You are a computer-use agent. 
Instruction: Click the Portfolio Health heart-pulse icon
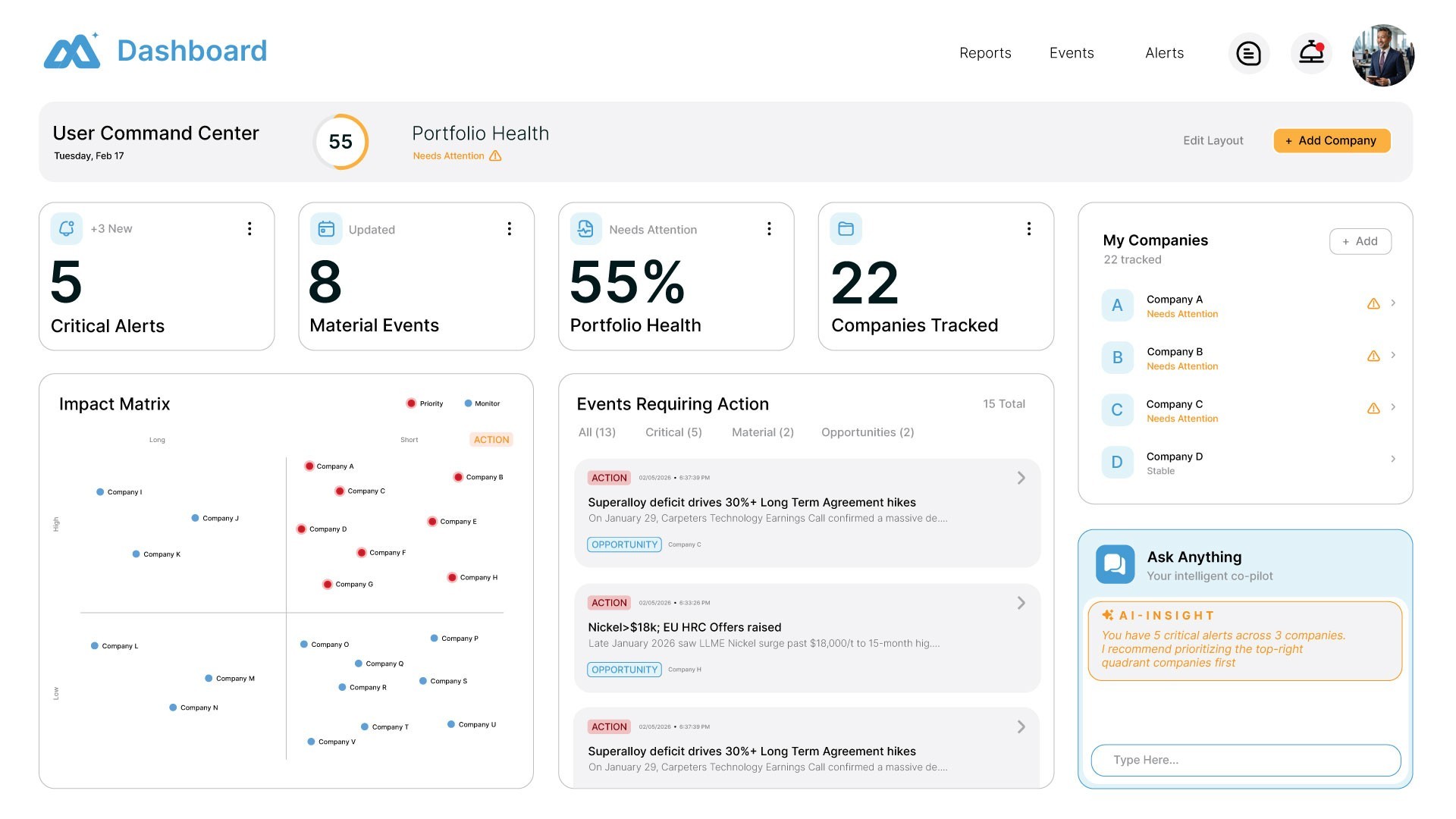click(x=585, y=227)
